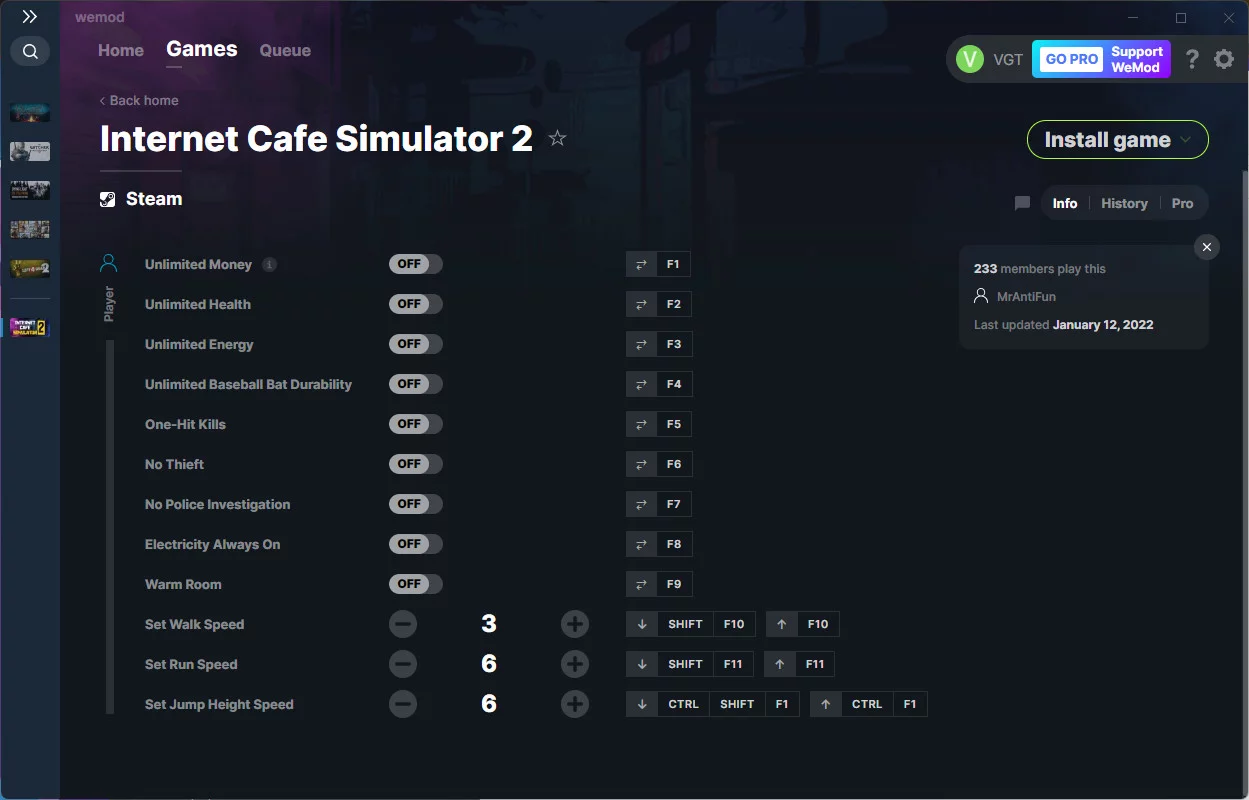Open the Left 4 Dead 2 sidebar thumbnail

(x=30, y=269)
